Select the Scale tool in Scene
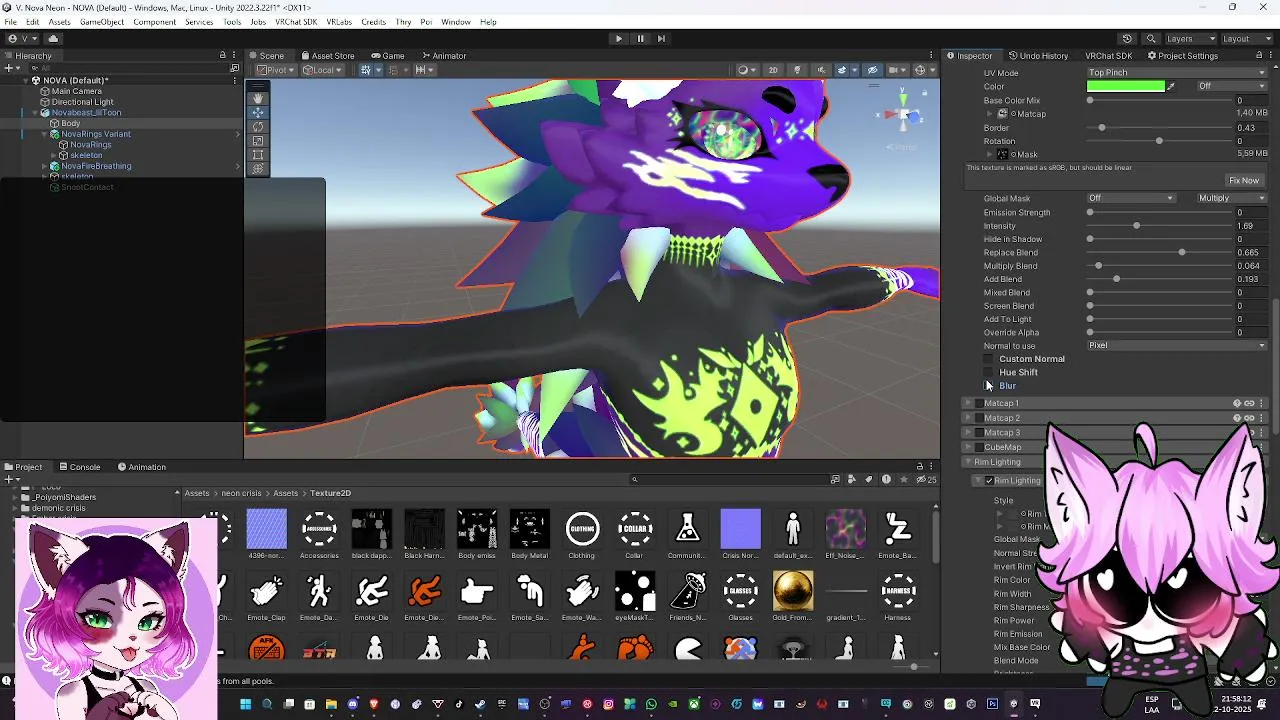This screenshot has height=720, width=1280. 258,140
